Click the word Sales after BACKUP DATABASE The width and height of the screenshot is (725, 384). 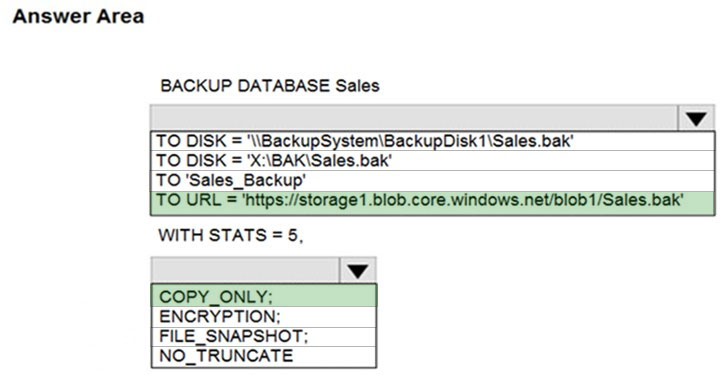[x=357, y=86]
